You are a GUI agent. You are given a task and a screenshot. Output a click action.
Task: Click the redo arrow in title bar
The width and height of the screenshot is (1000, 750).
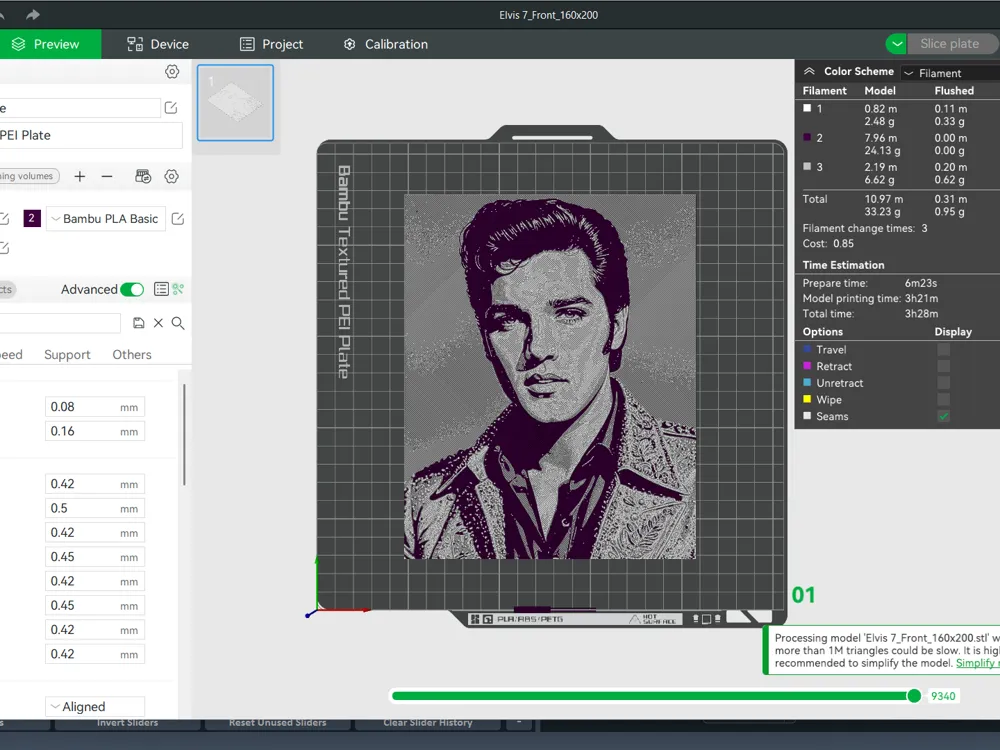33,14
